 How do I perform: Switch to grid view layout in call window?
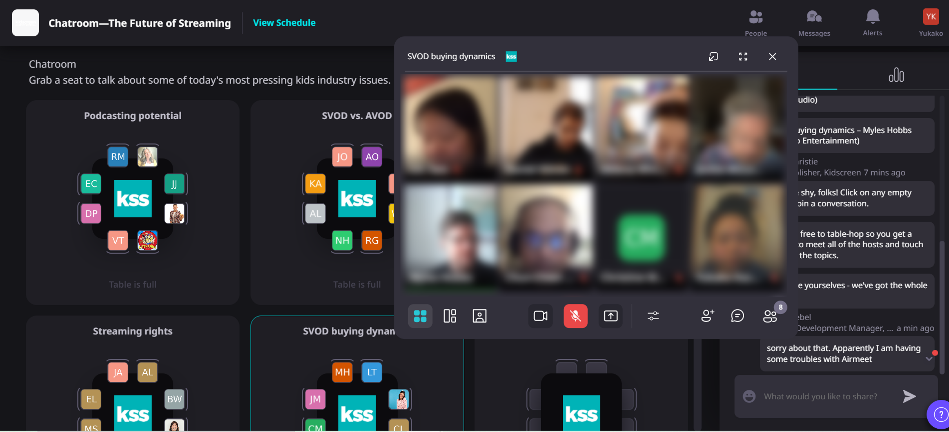pos(420,316)
